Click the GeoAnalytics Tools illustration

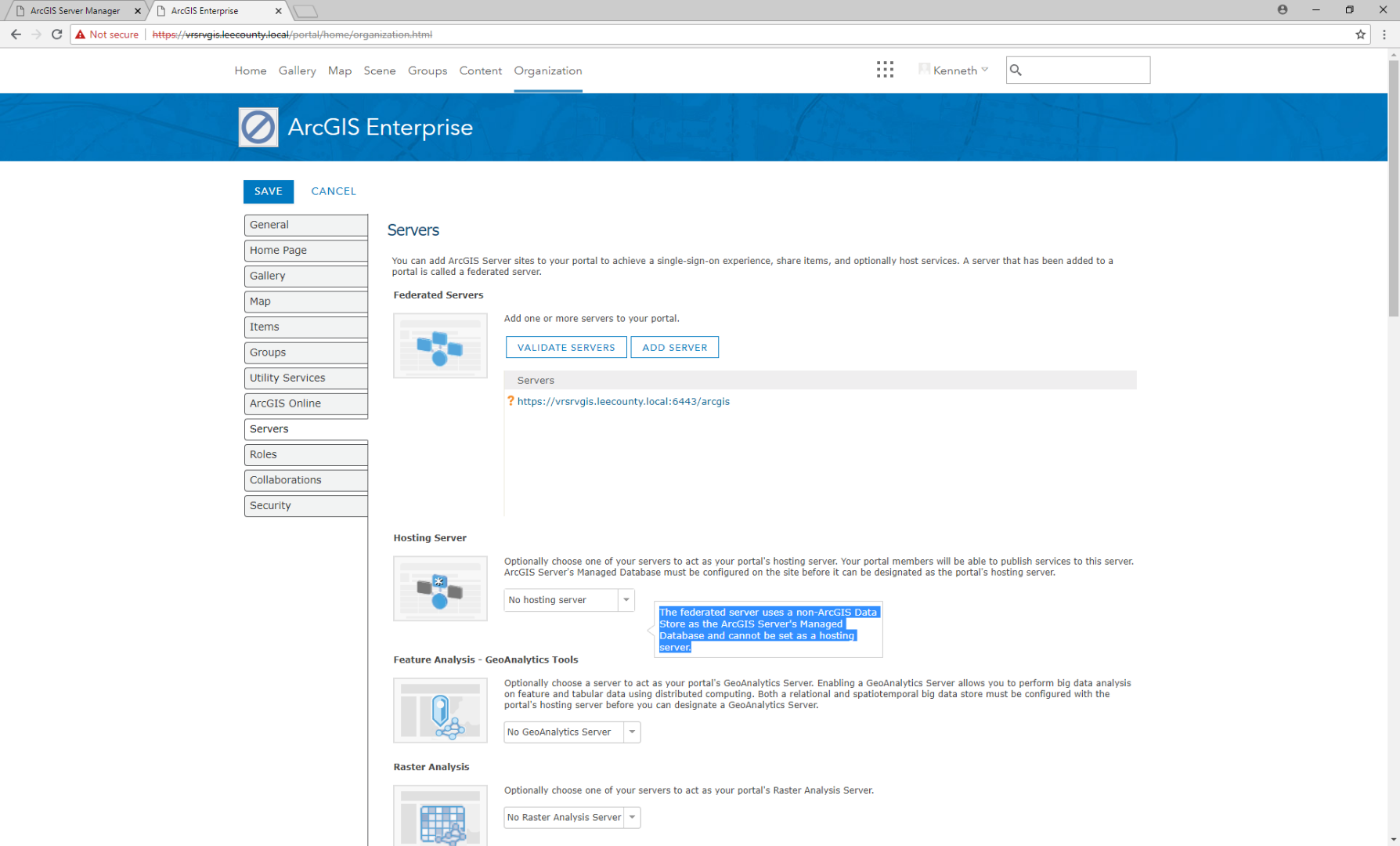click(440, 710)
